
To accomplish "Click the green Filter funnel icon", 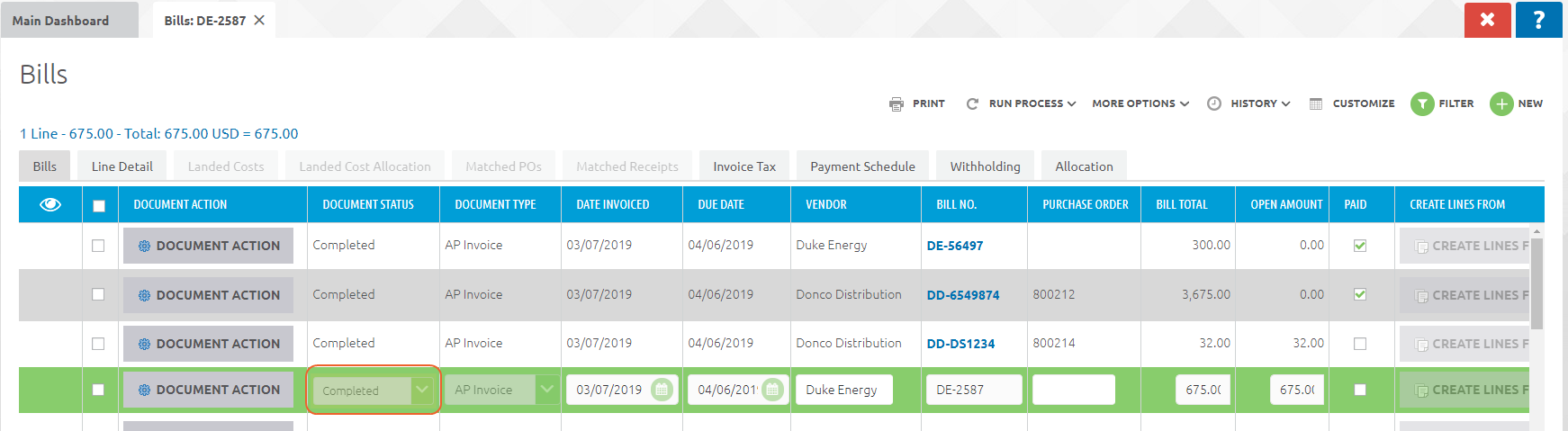I will (1422, 104).
